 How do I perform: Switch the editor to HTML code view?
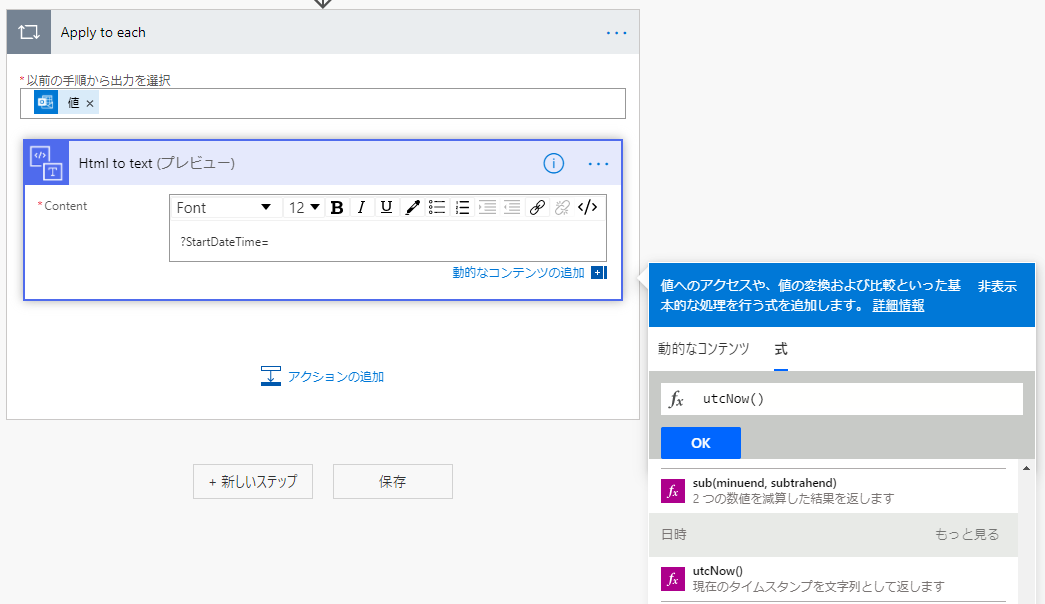click(x=586, y=207)
